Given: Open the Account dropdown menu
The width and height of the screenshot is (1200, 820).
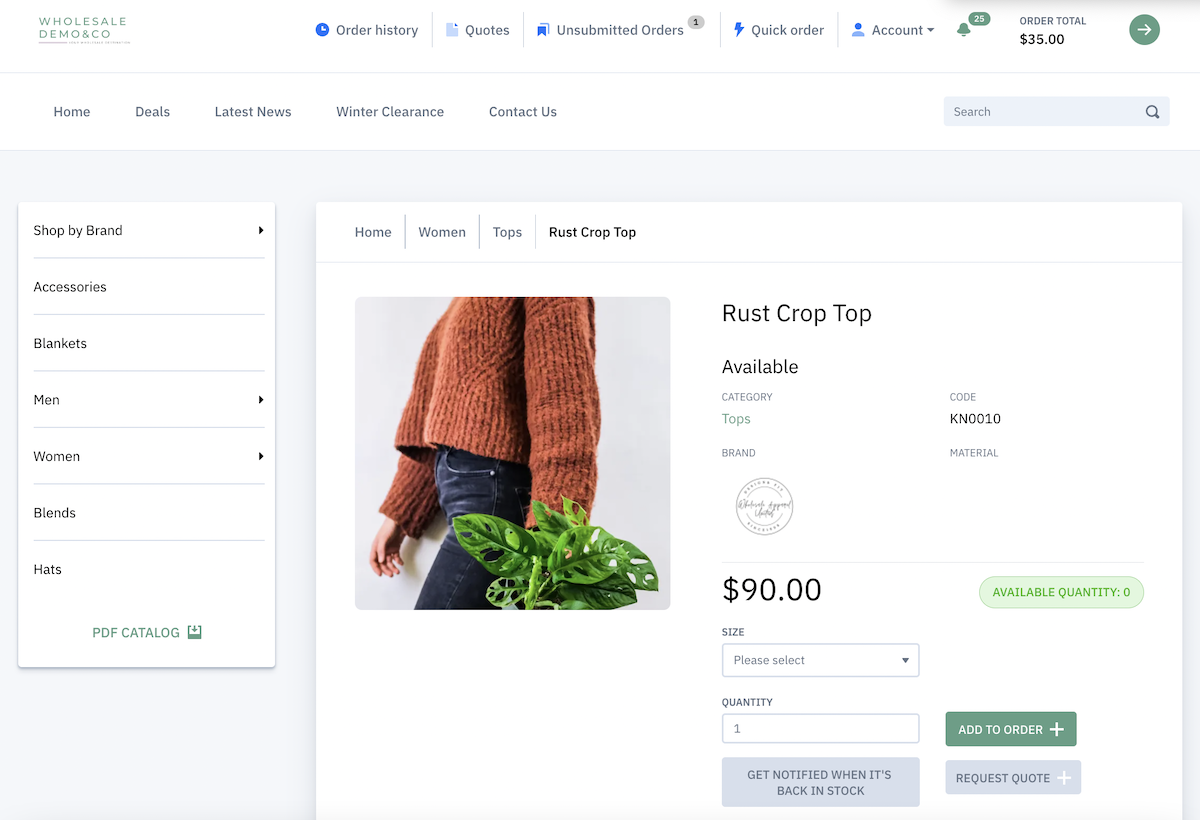Looking at the screenshot, I should (x=893, y=30).
